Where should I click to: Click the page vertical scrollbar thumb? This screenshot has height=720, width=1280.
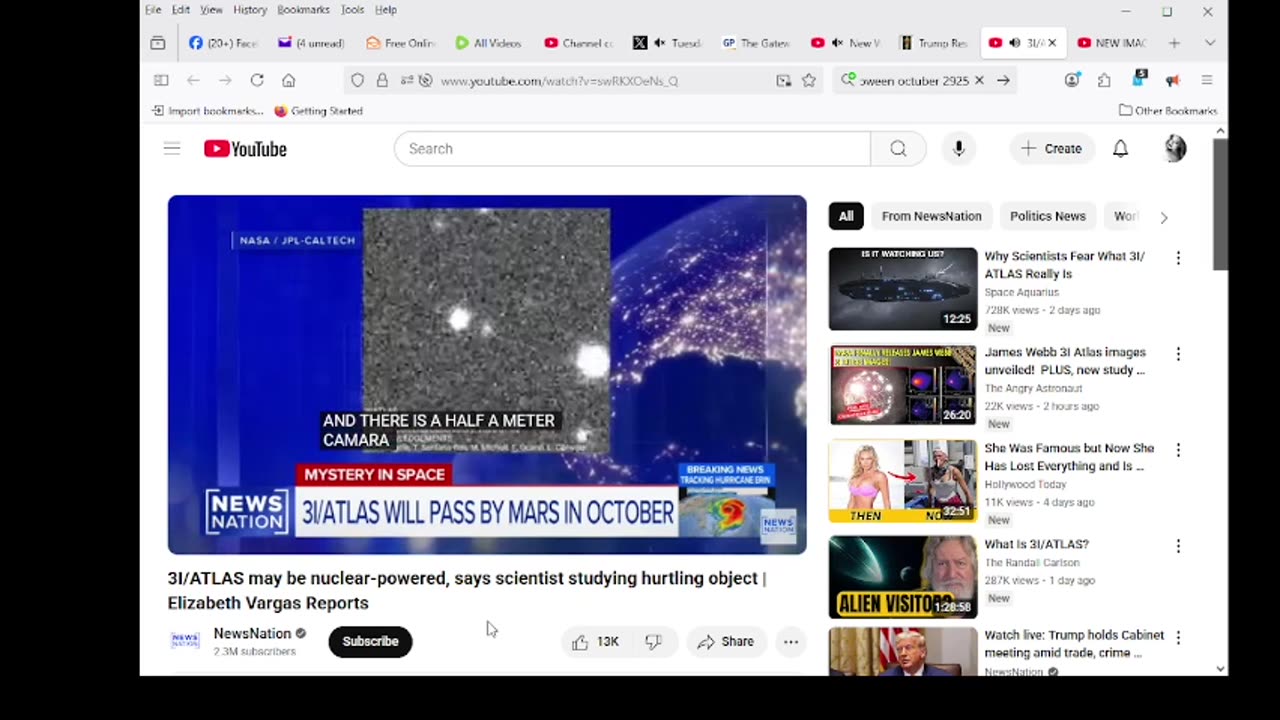(x=1220, y=204)
